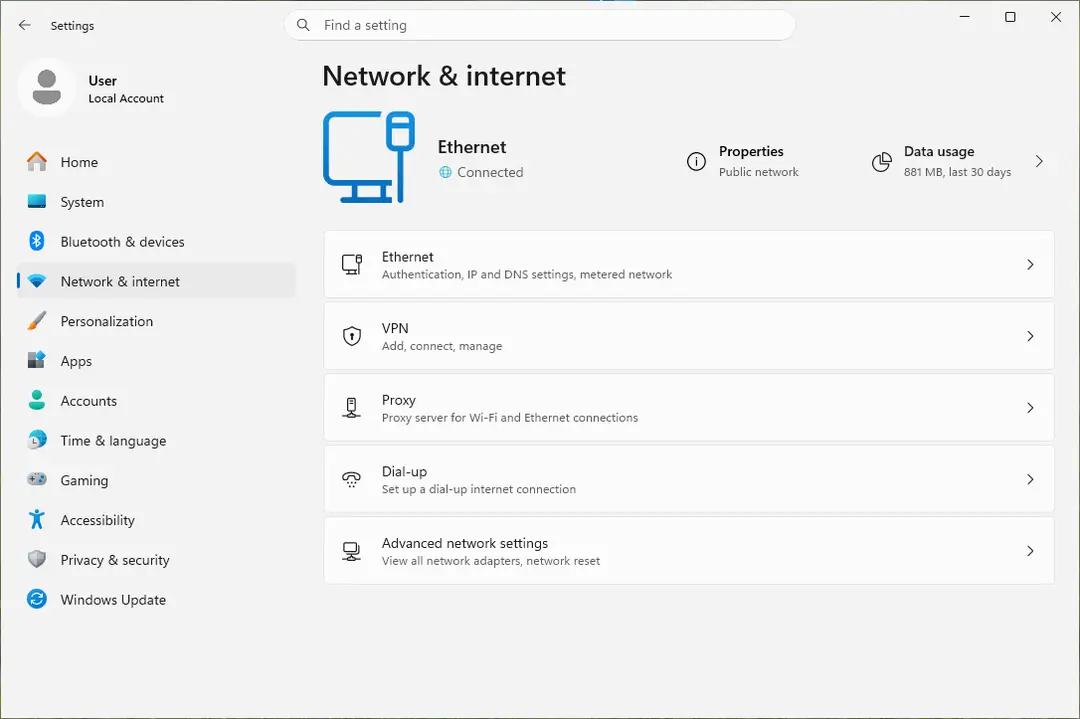Viewport: 1080px width, 719px height.
Task: Expand Data usage with its chevron
Action: coord(1039,161)
